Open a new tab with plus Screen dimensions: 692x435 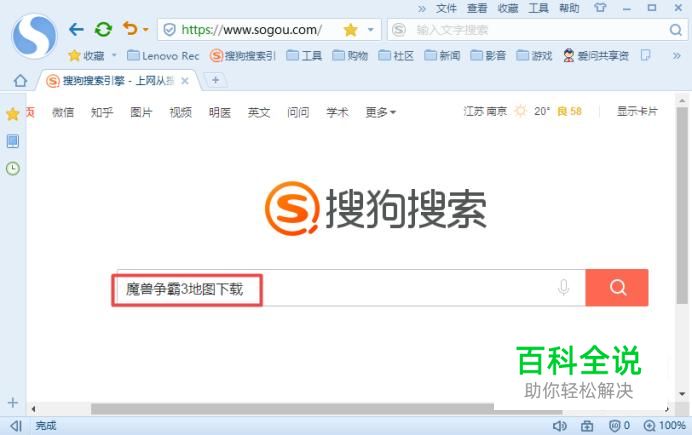point(215,80)
